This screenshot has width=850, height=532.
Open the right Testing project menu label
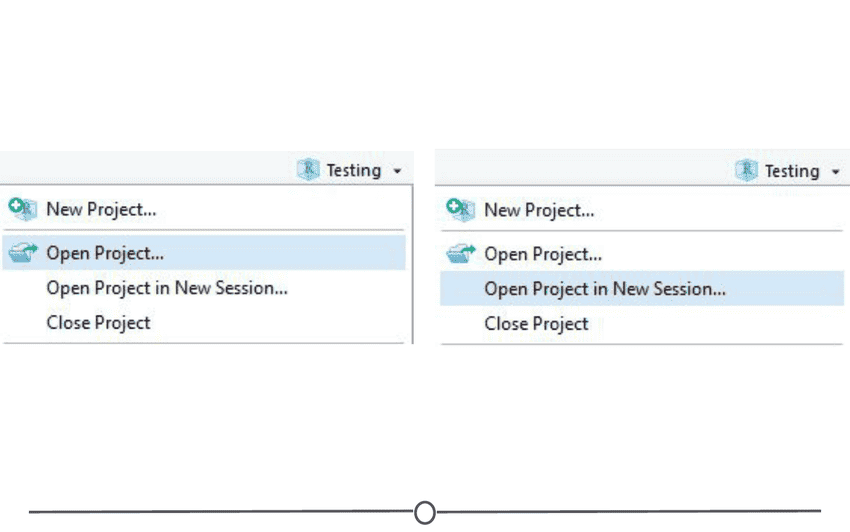792,171
